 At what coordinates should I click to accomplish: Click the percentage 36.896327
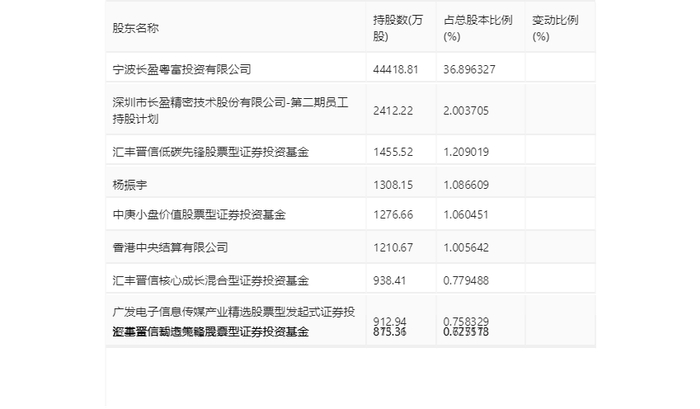point(469,69)
